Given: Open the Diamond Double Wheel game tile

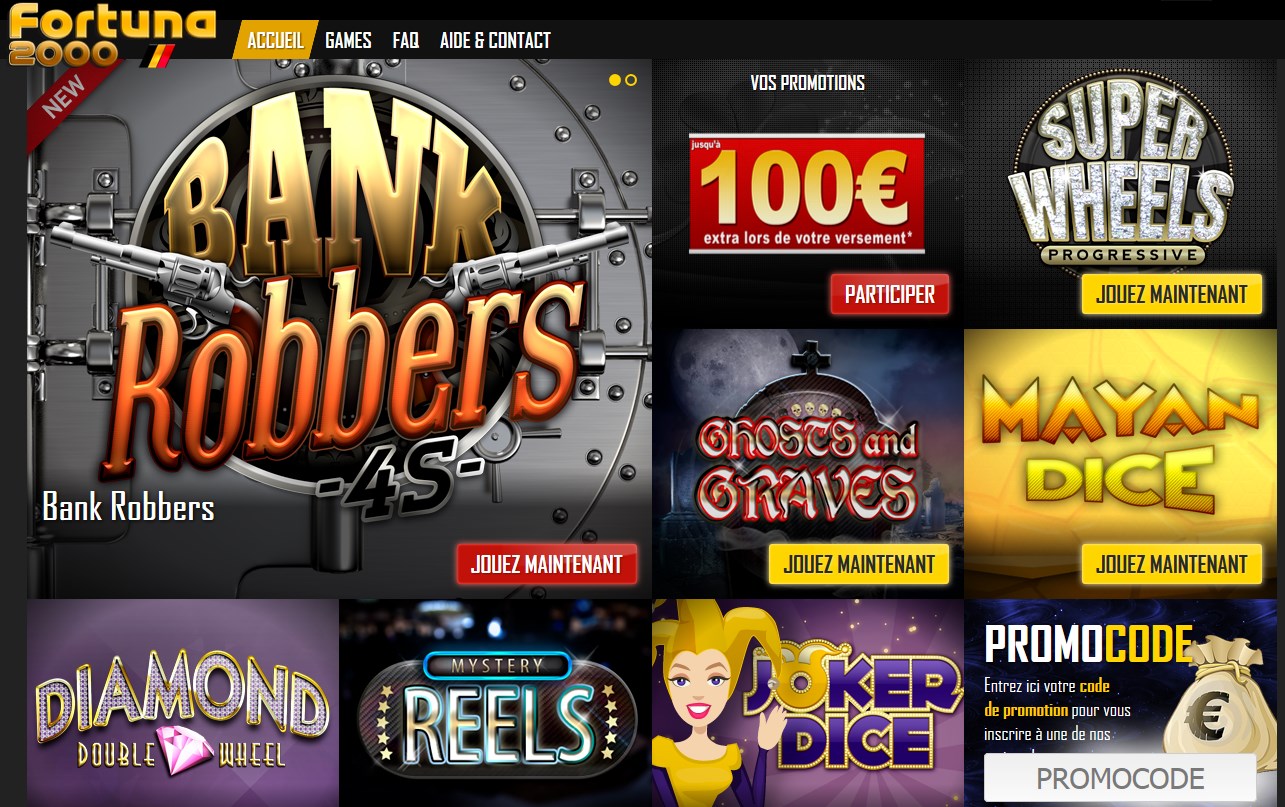Looking at the screenshot, I should coord(183,703).
